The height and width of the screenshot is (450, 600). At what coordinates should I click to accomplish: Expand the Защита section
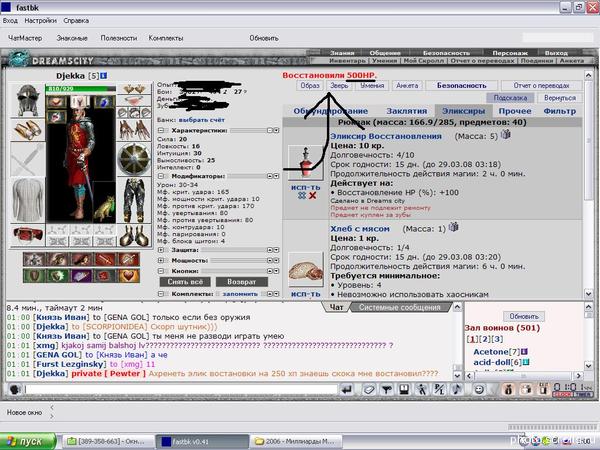(x=161, y=250)
